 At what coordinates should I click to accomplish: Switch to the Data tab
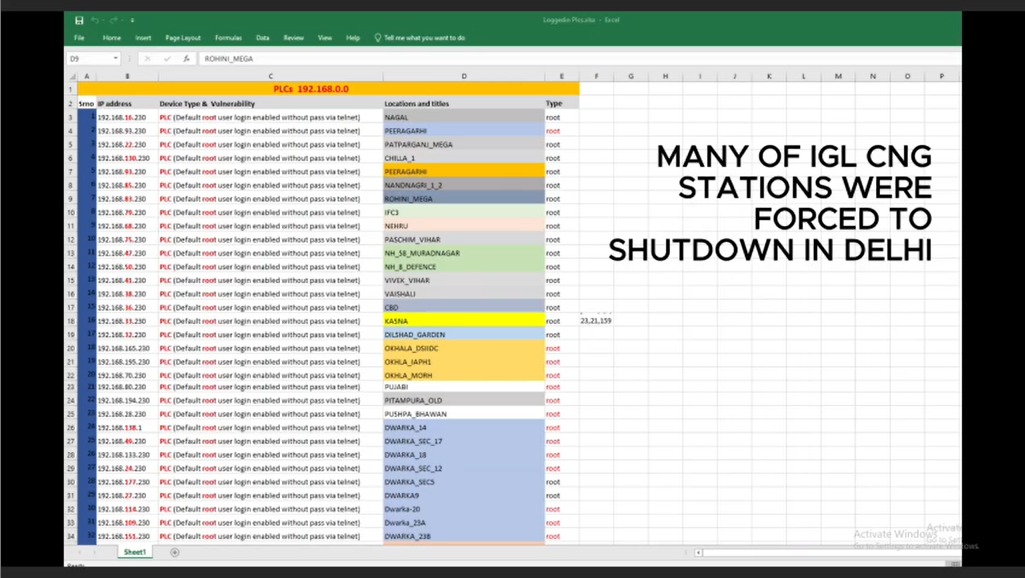tap(263, 38)
